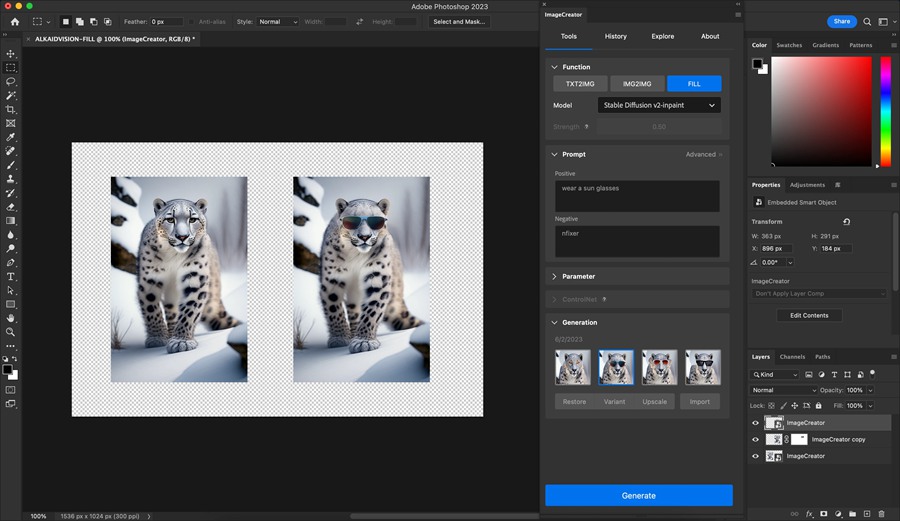Toggle lock image pixels

[x=783, y=406]
